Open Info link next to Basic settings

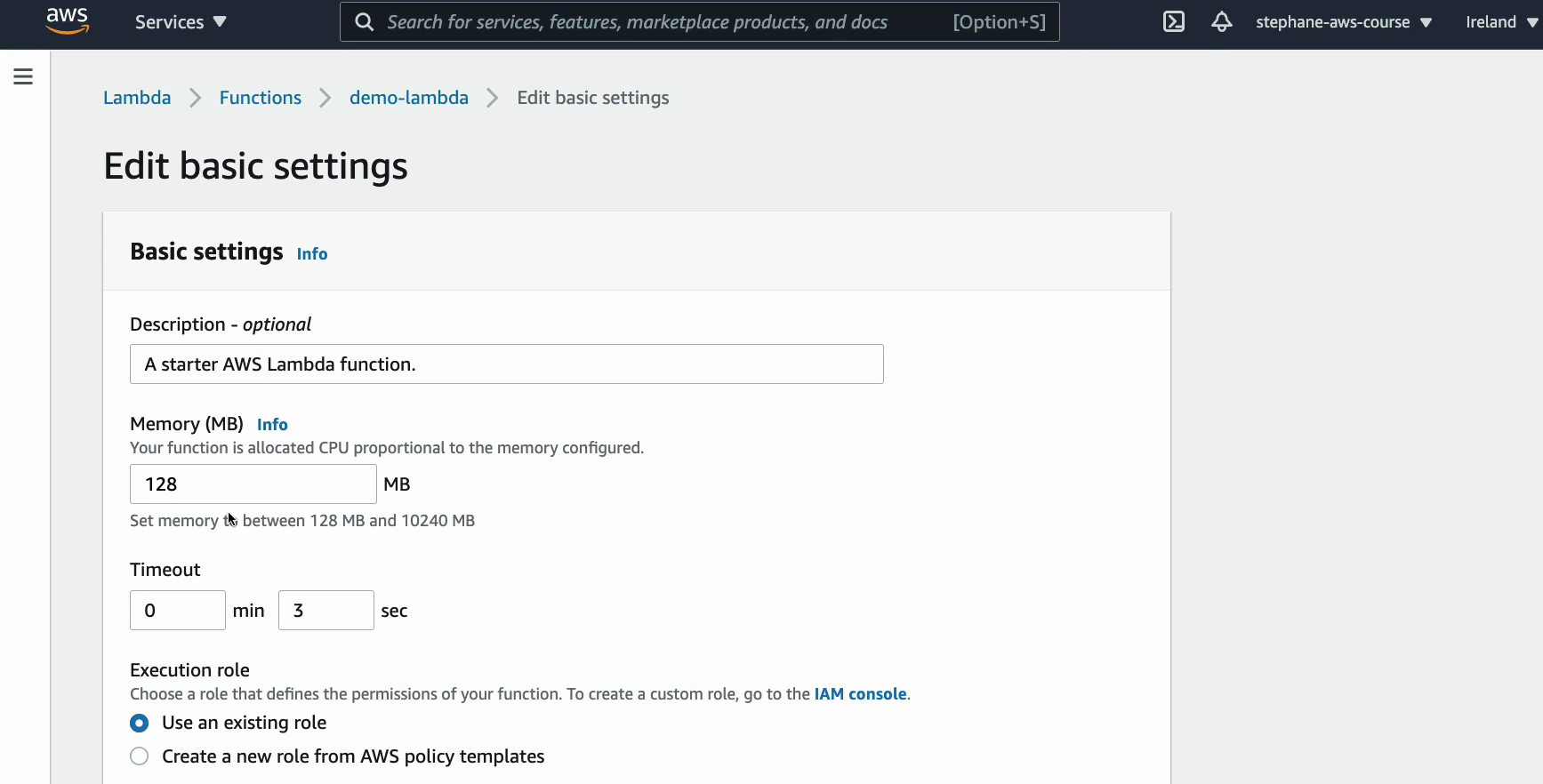[312, 254]
